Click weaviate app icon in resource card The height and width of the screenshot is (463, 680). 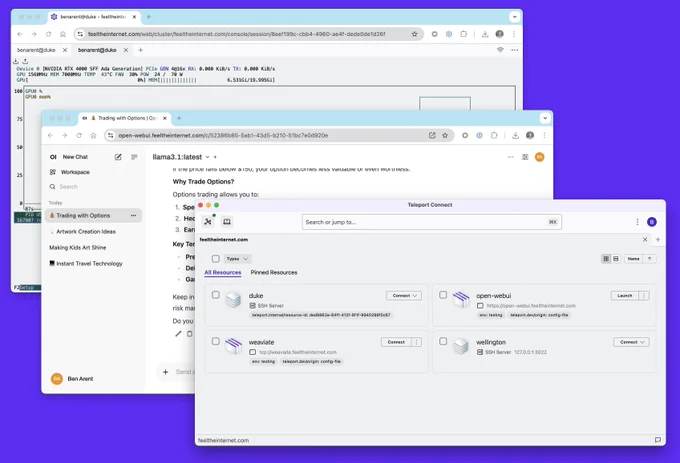[233, 346]
